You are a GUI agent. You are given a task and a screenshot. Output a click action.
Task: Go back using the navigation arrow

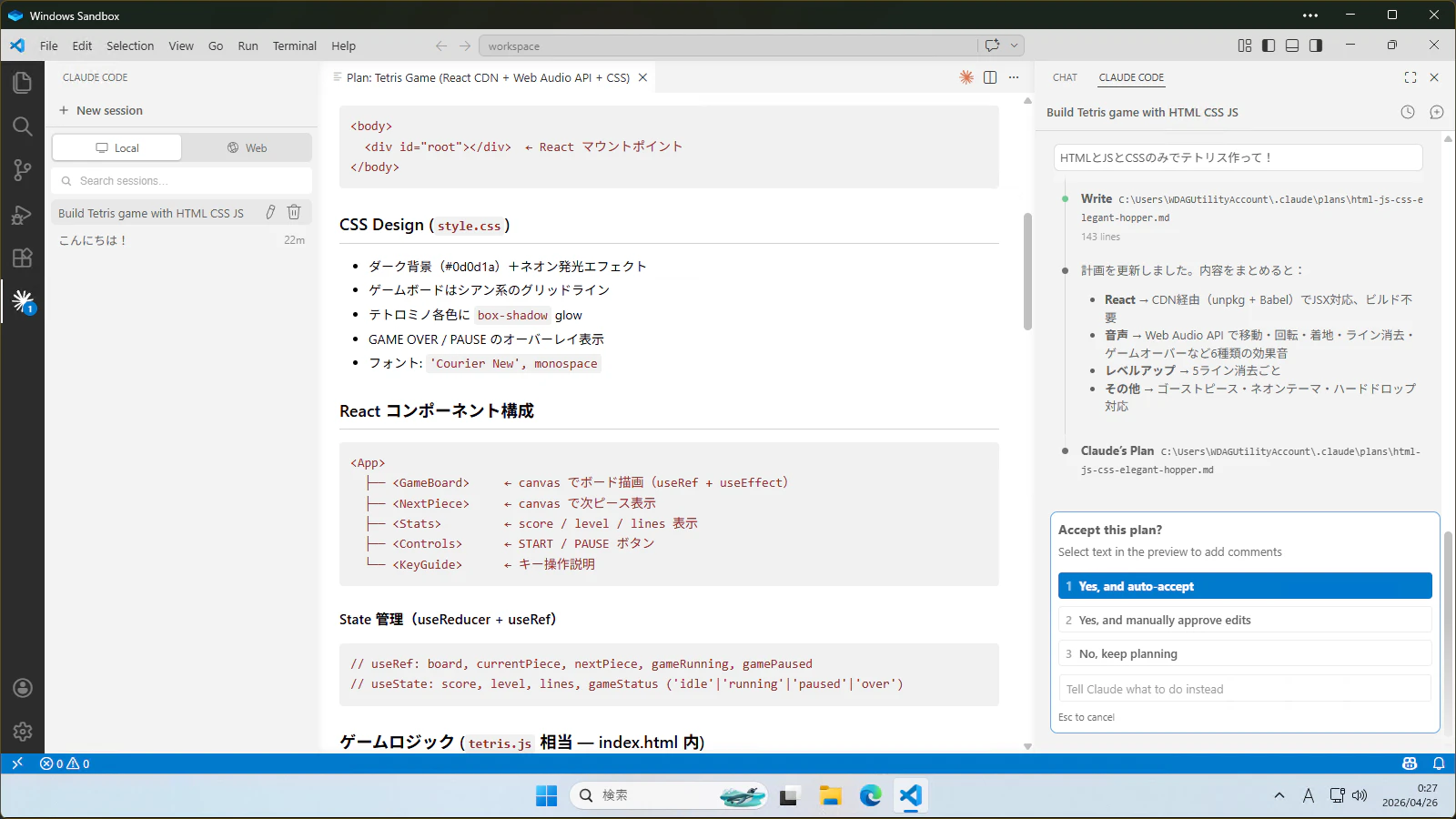441,45
